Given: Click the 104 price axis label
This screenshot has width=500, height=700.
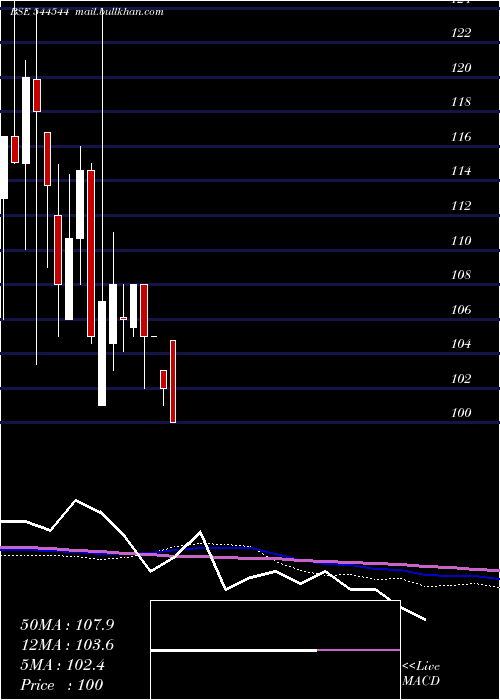Looking at the screenshot, I should pos(461,344).
